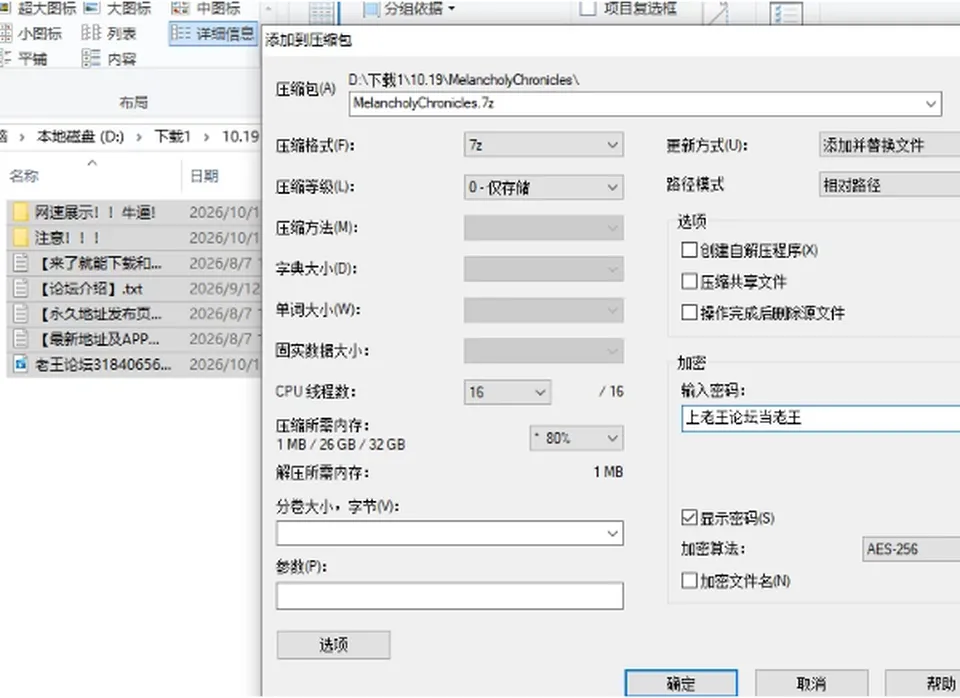Click the file icon of 【永久地址发布页...
This screenshot has width=960, height=698.
coord(21,314)
